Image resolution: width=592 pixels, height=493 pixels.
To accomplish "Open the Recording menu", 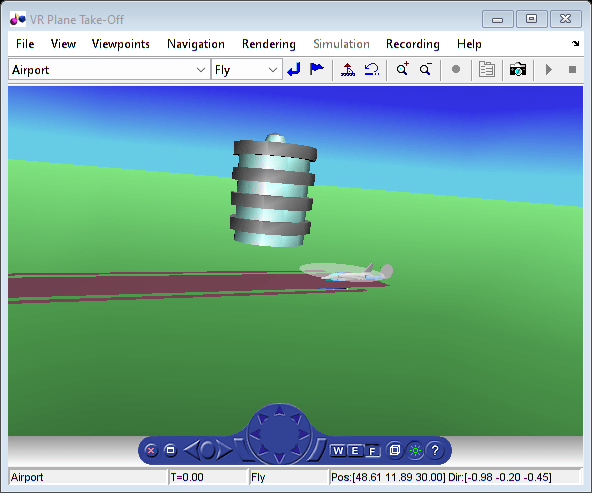I will pos(413,44).
